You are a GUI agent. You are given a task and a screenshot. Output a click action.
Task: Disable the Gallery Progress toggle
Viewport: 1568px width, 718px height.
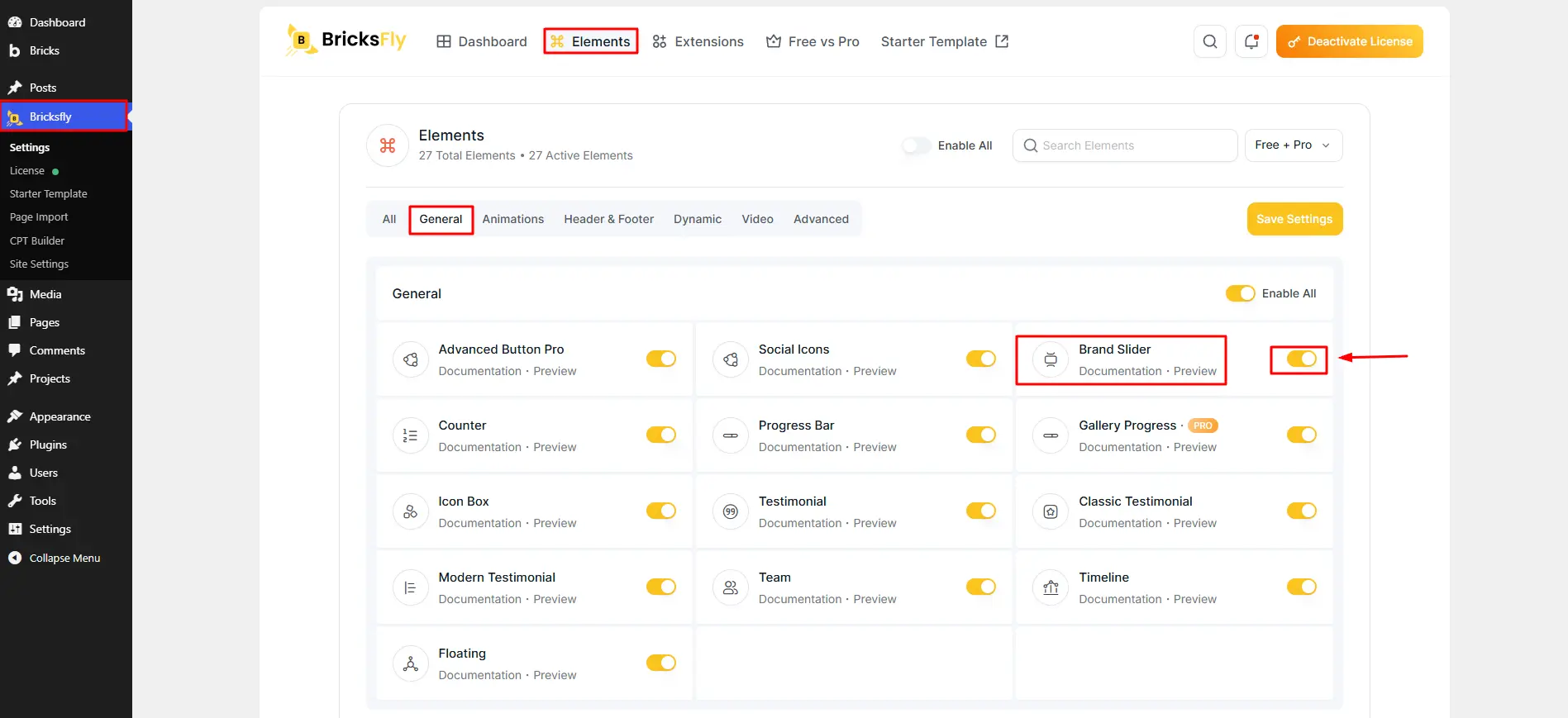pyautogui.click(x=1301, y=435)
